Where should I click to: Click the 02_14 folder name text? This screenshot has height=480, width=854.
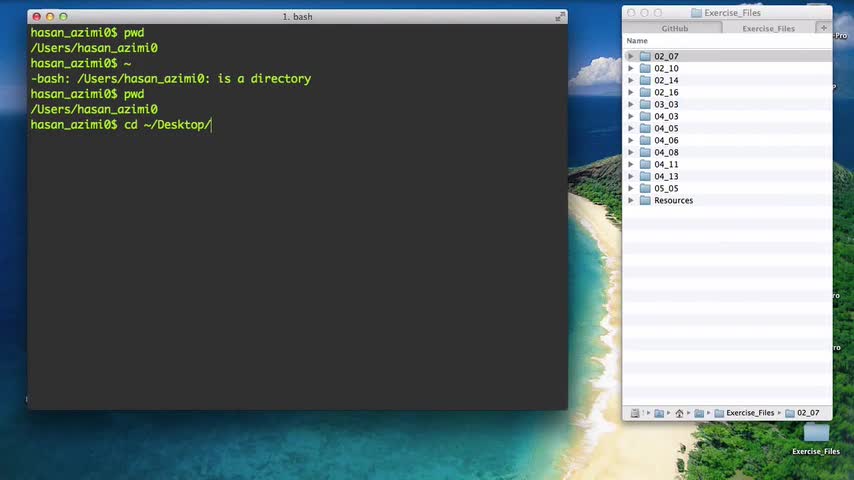pos(666,80)
